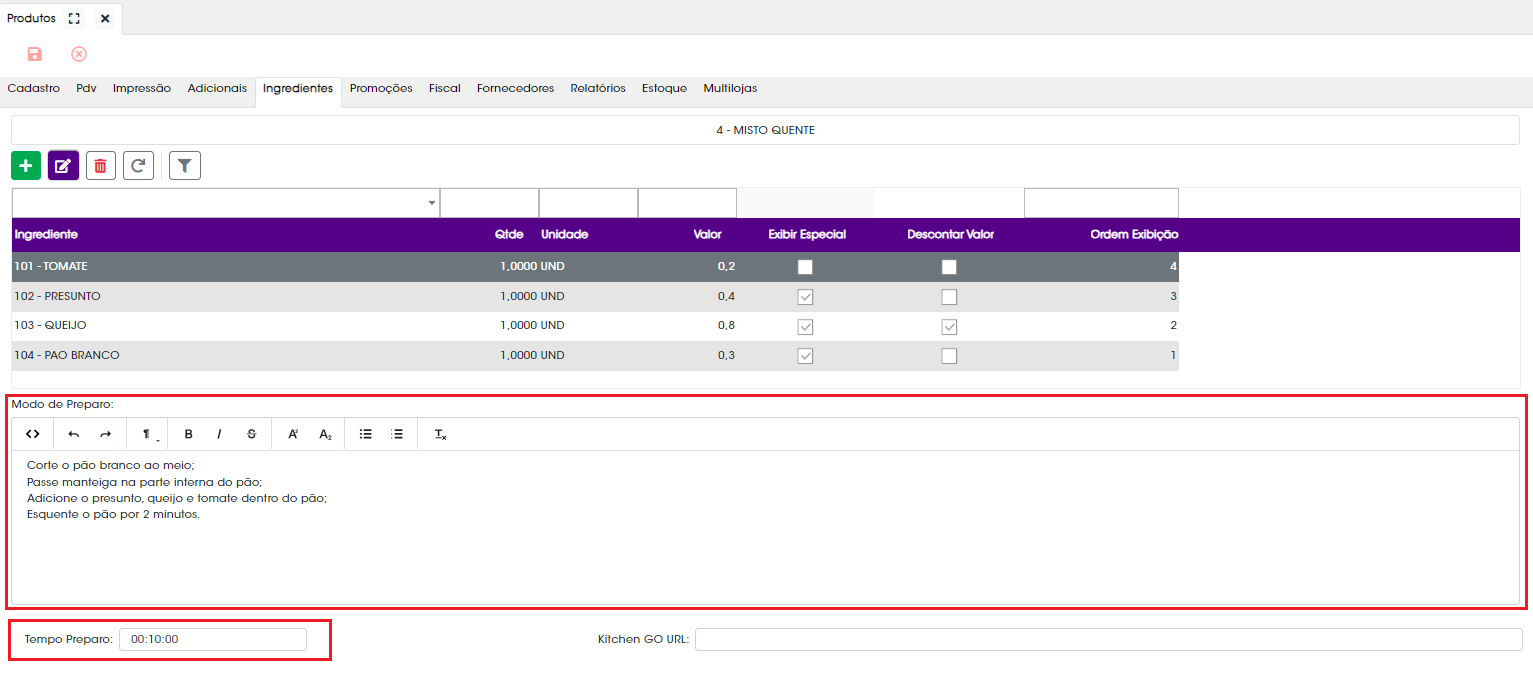The width and height of the screenshot is (1533, 678).
Task: Toggle Exibir Especial for PAO BRANCO
Action: (805, 356)
